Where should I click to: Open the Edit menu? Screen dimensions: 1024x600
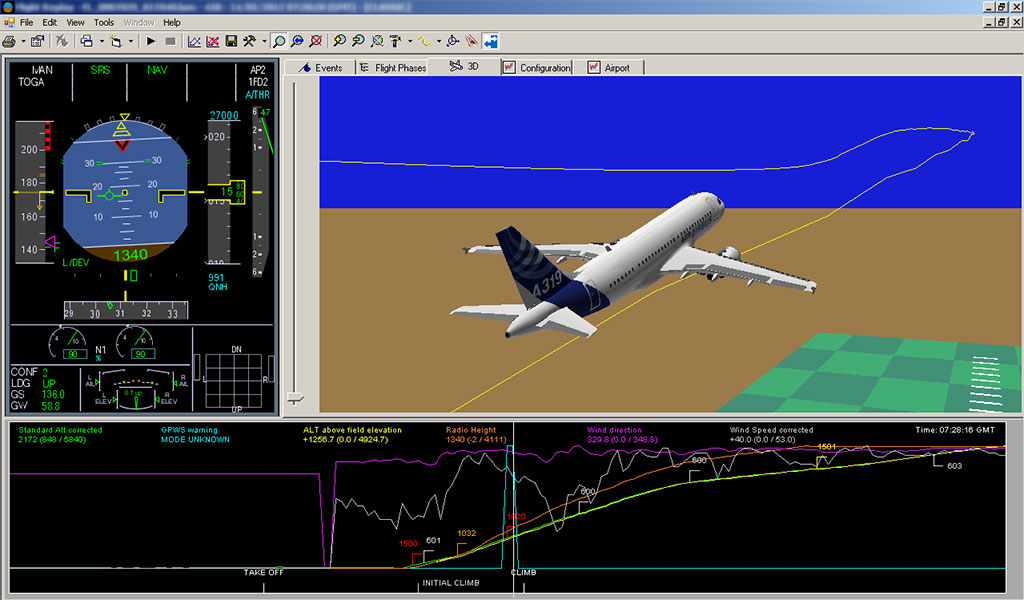(50, 22)
